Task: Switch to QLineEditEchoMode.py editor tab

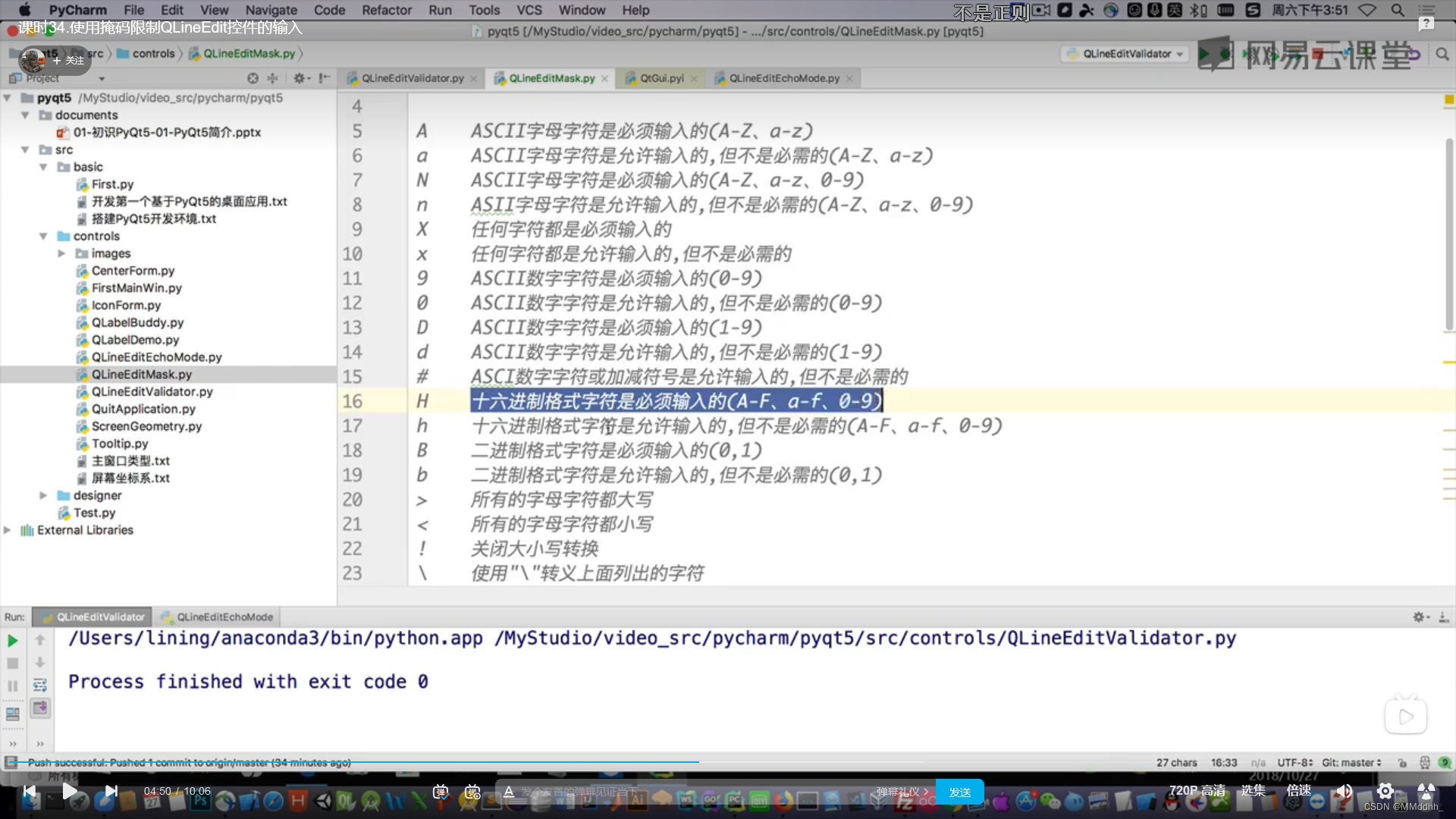Action: [783, 78]
